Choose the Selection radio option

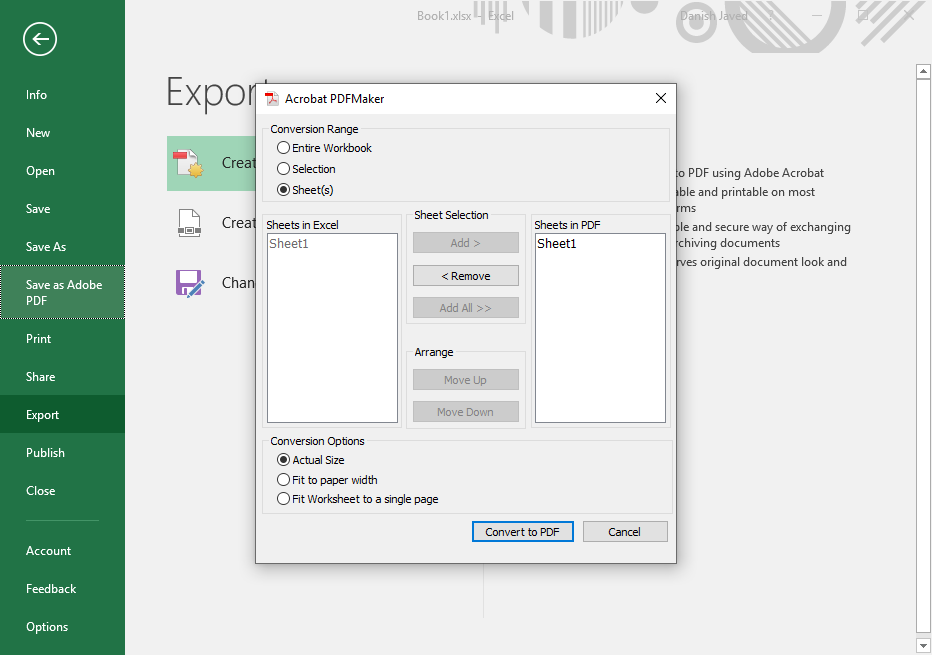coord(284,169)
